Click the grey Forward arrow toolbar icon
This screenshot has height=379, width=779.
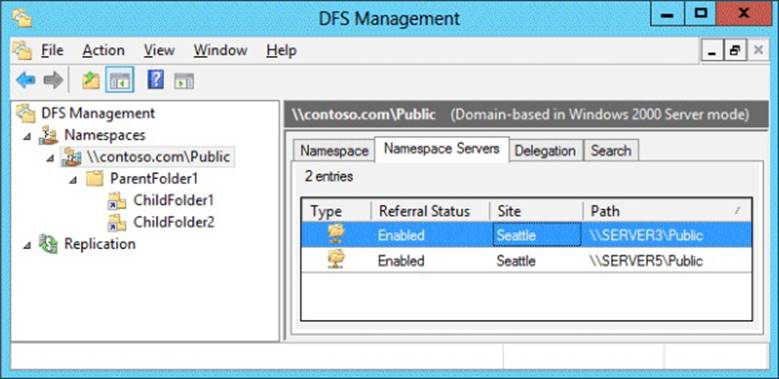click(53, 80)
